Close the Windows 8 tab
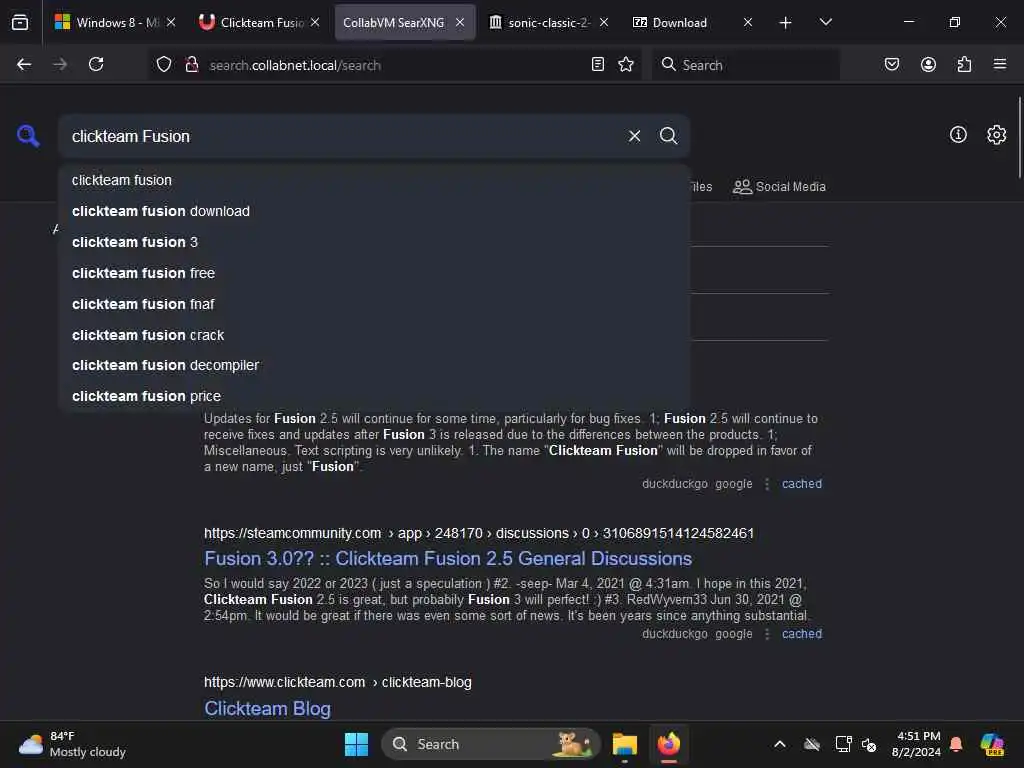 [x=171, y=22]
